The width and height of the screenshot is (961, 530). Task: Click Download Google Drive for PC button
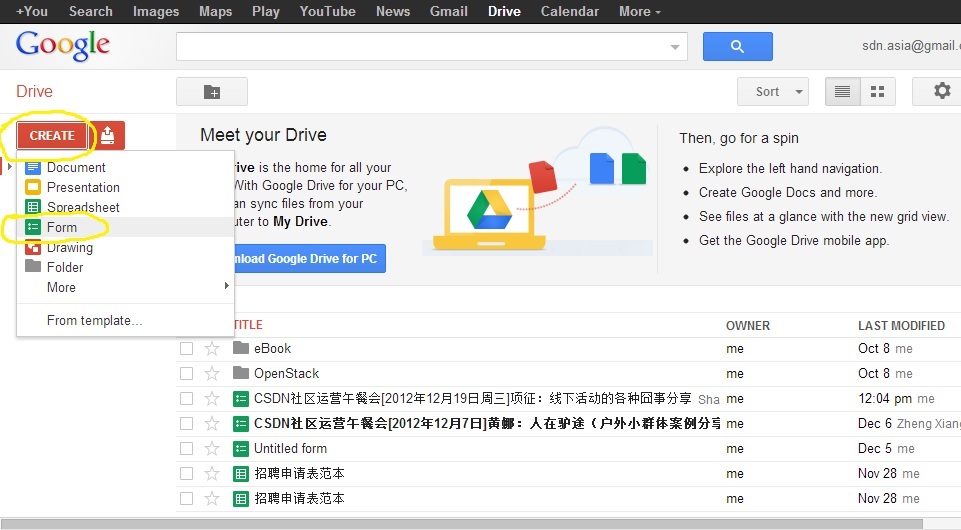(x=310, y=259)
